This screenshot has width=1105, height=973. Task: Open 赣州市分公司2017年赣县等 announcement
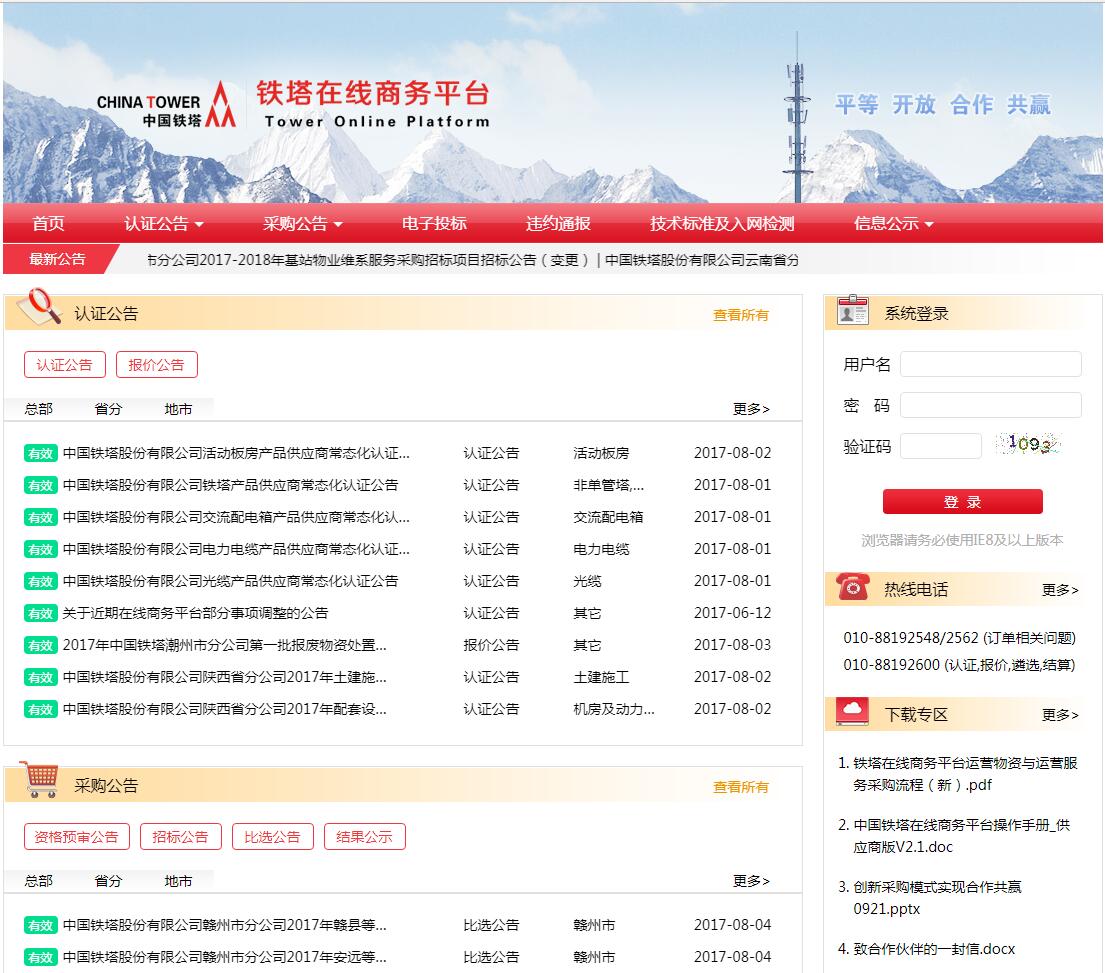[x=224, y=925]
